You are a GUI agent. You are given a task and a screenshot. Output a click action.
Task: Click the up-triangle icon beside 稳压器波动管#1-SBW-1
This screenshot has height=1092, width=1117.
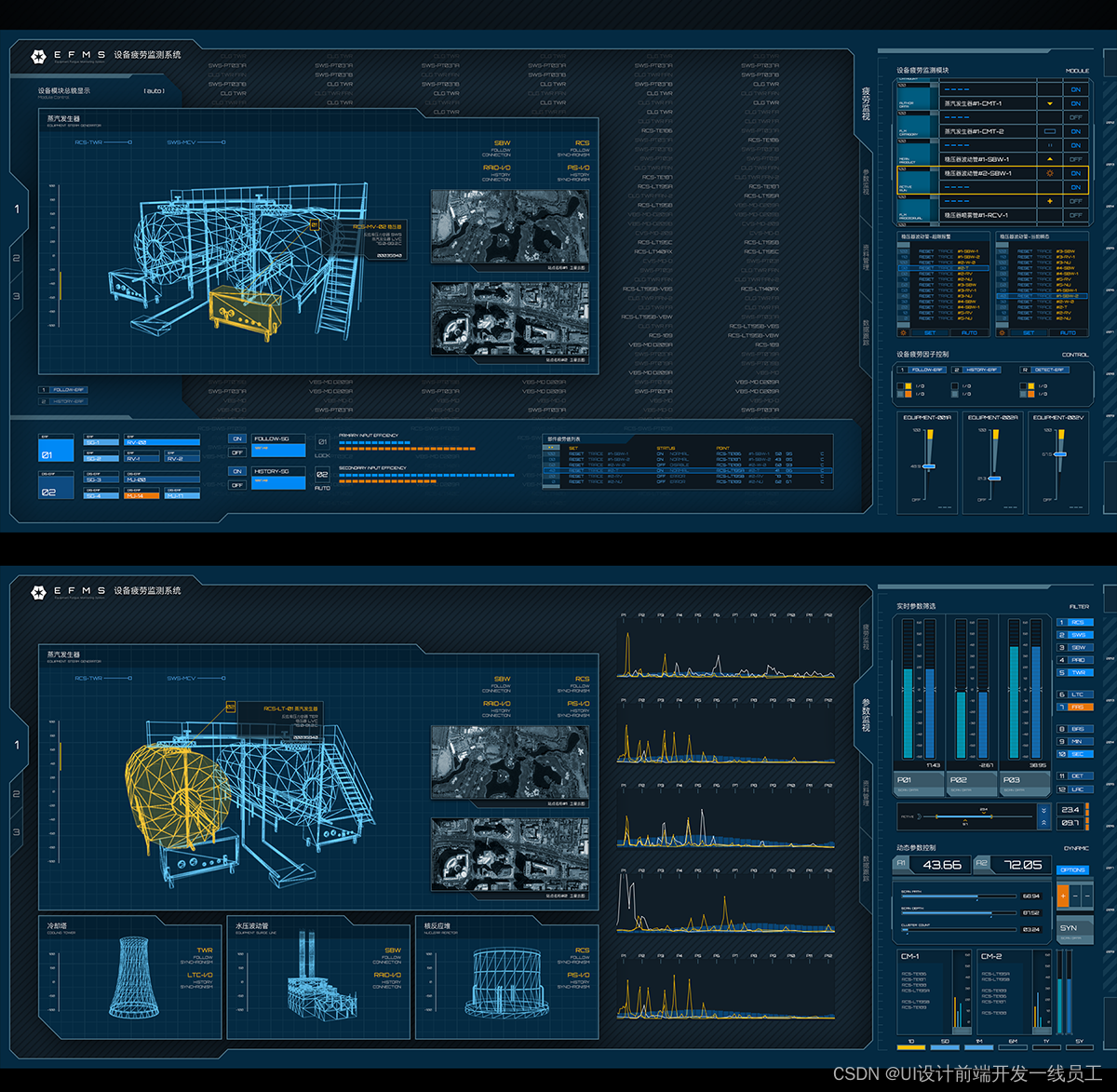(1050, 159)
